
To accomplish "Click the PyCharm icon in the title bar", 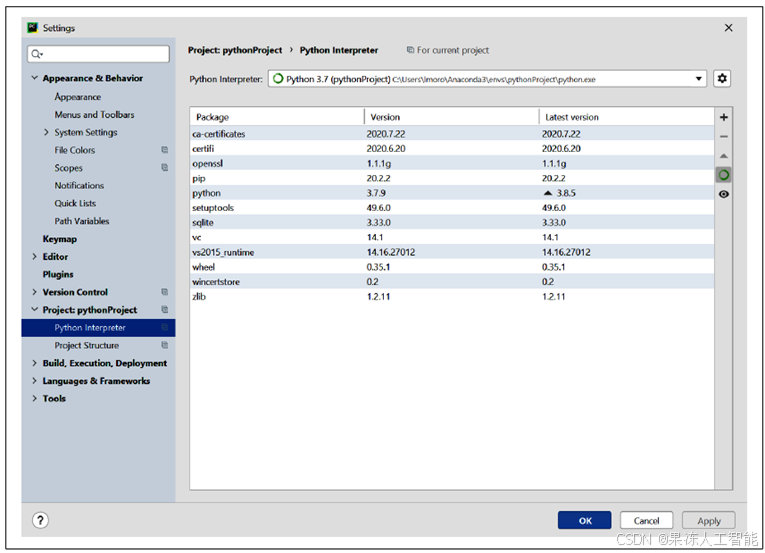I will [33, 28].
